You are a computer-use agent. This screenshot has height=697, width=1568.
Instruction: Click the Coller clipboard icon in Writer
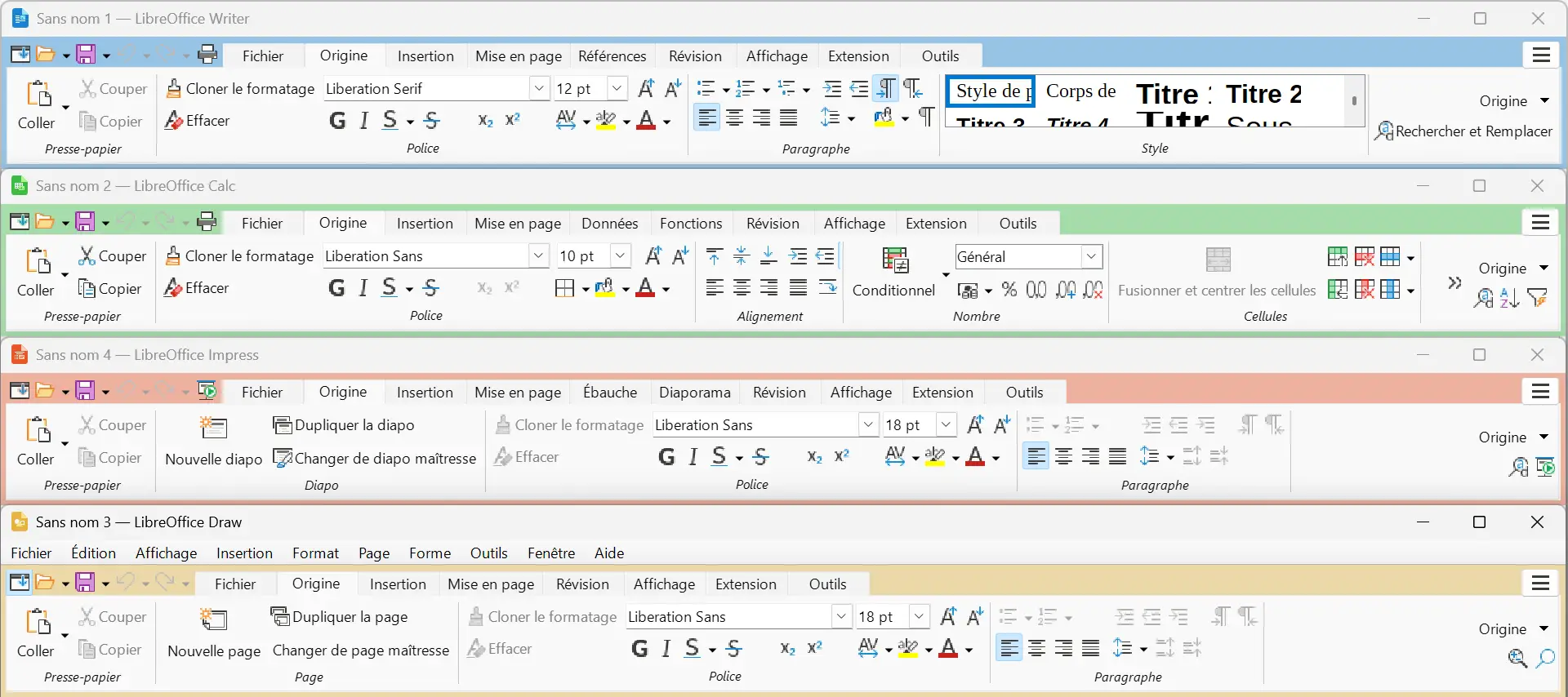point(38,94)
